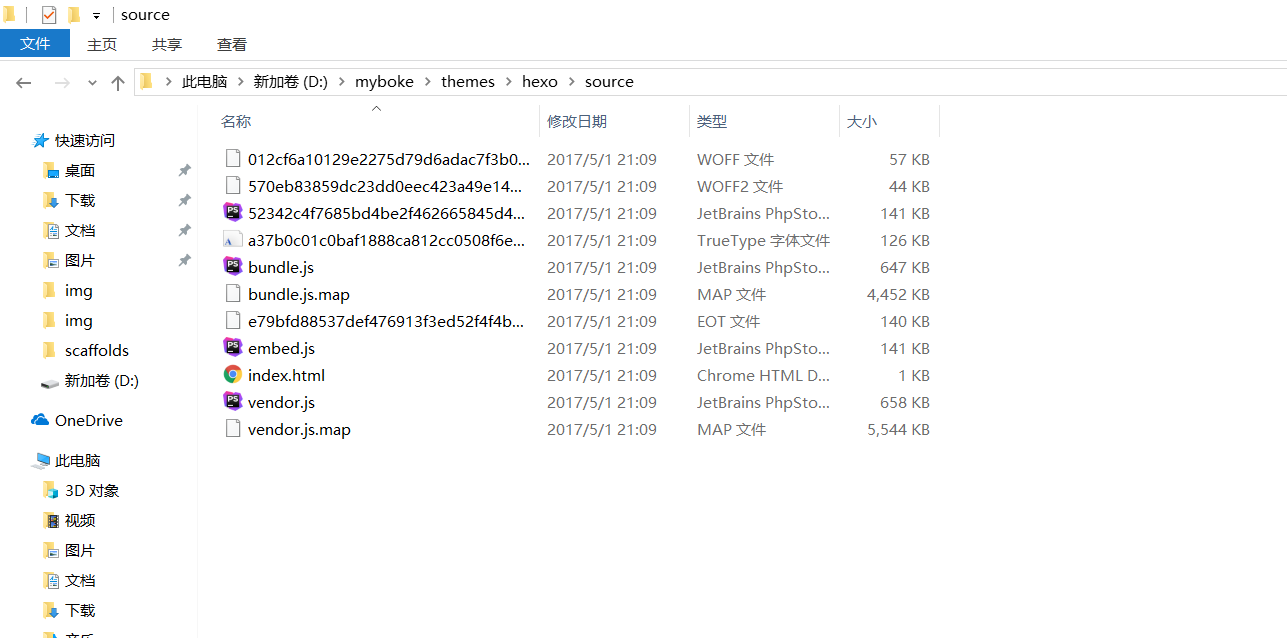The width and height of the screenshot is (1287, 638).
Task: Click the 视频 folder icon in sidebar
Action: [x=51, y=521]
